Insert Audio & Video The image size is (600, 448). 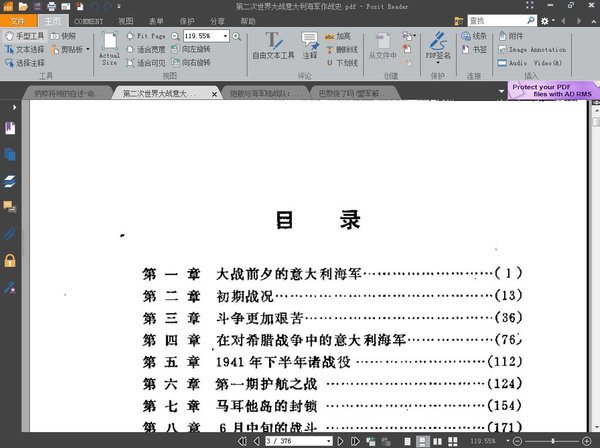coord(530,63)
